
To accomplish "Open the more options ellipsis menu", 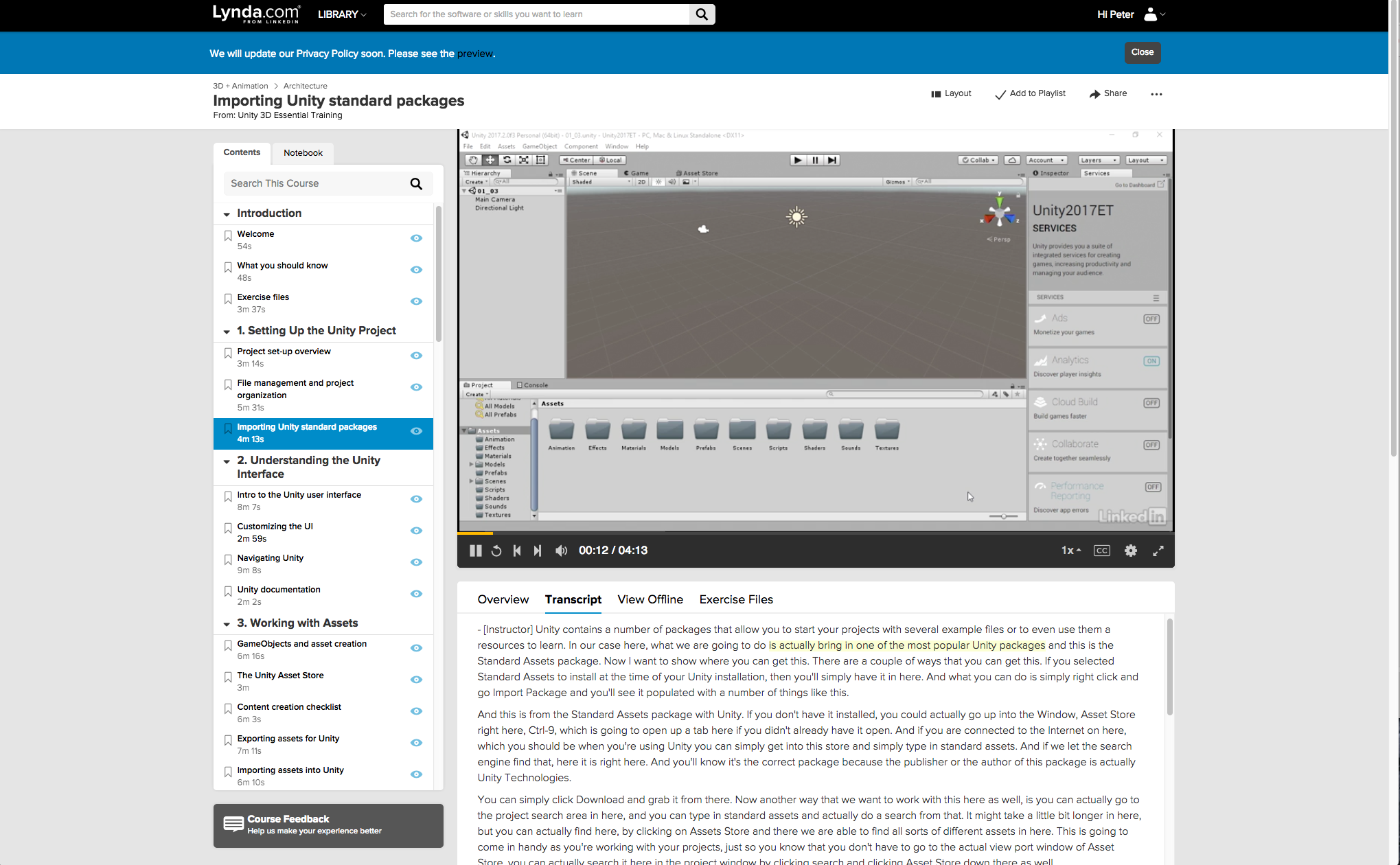I will 1156,94.
